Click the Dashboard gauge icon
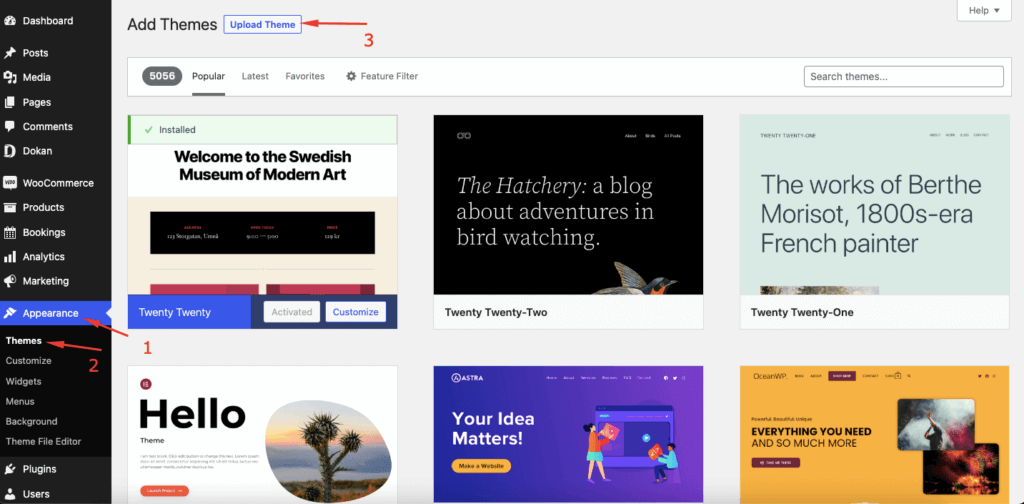 [10, 21]
